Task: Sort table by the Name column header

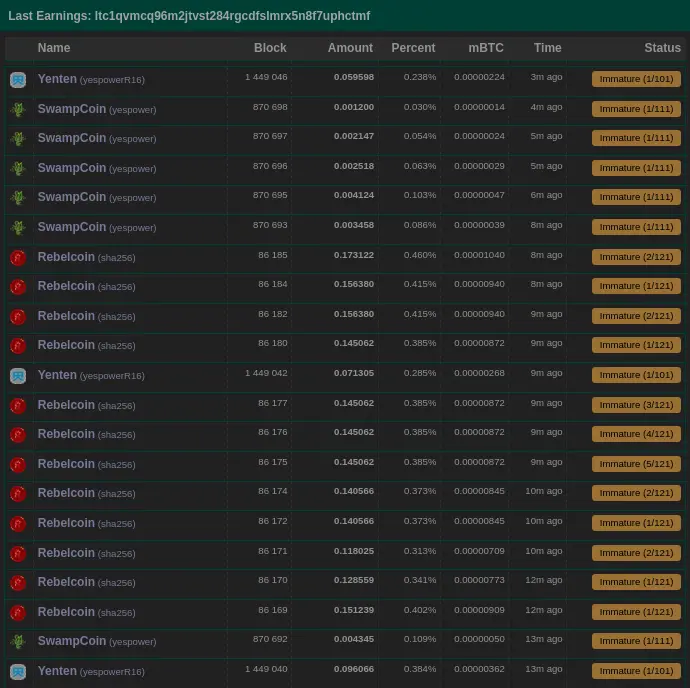Action: (54, 48)
